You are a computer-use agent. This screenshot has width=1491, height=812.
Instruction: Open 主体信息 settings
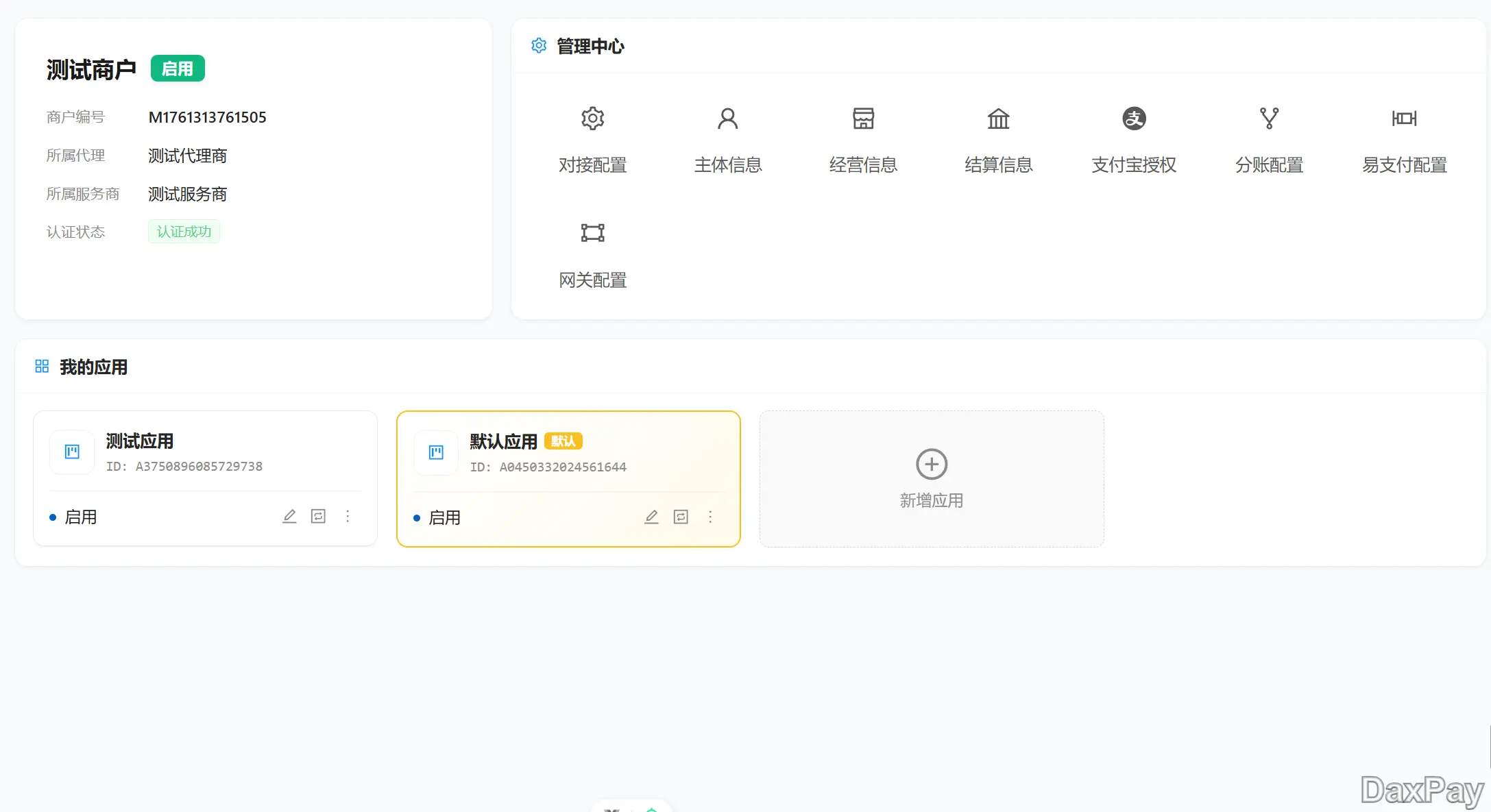tap(727, 139)
